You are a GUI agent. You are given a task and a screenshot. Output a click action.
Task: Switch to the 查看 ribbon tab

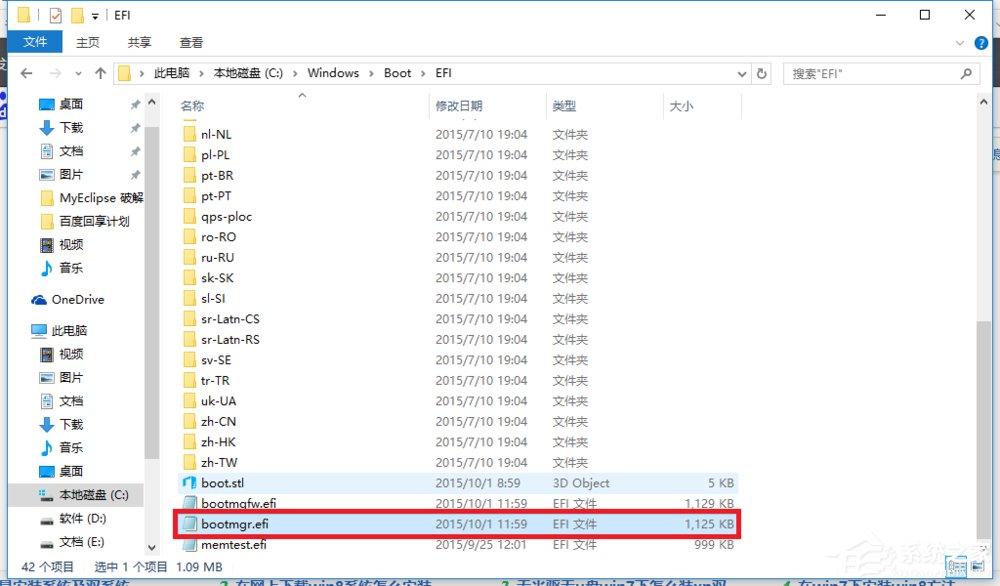(191, 42)
